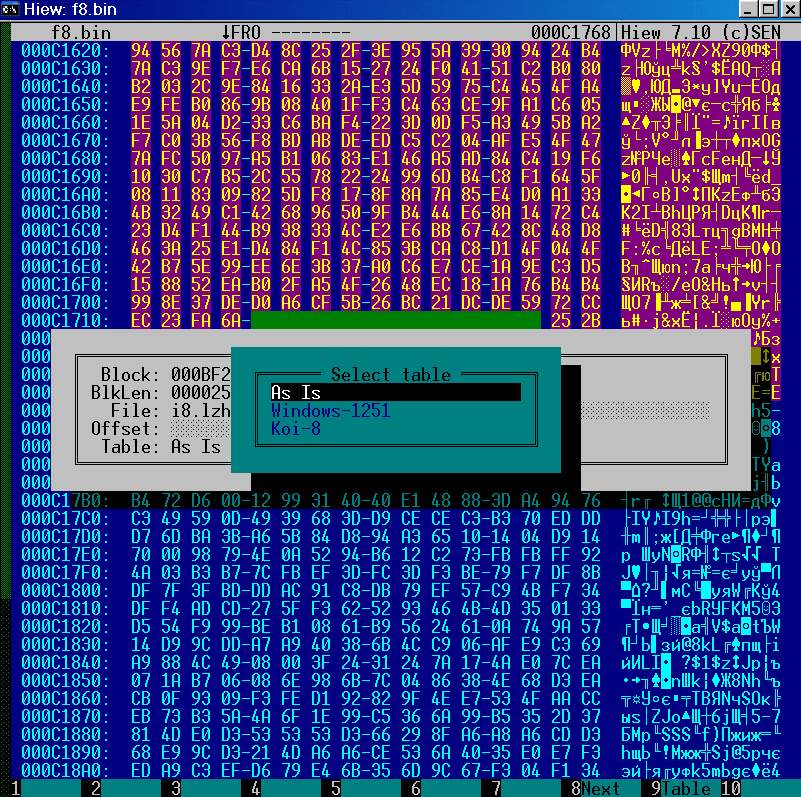Click the Block value field
The image size is (801, 797).
coord(200,375)
